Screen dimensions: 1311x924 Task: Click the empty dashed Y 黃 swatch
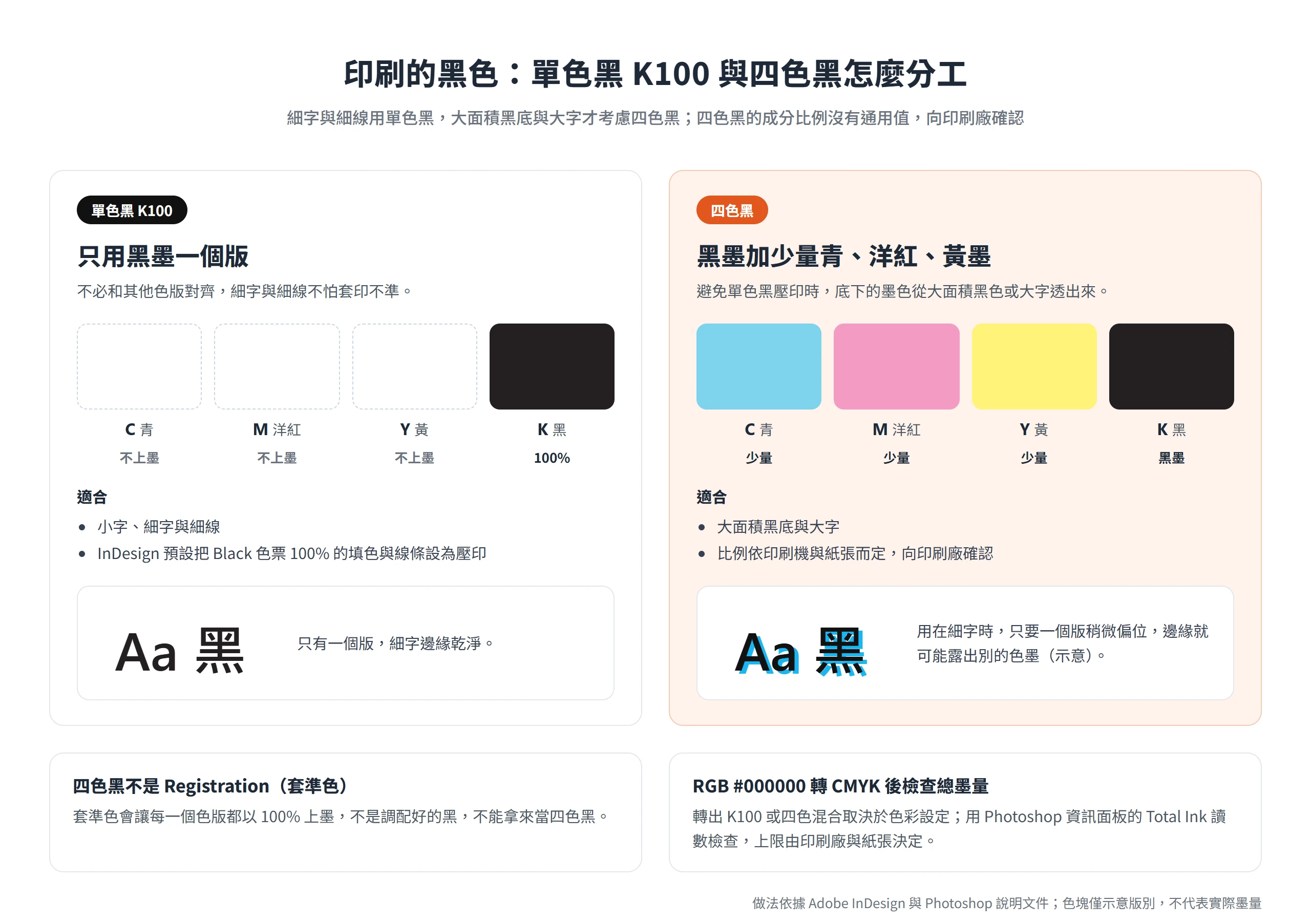[x=414, y=366]
